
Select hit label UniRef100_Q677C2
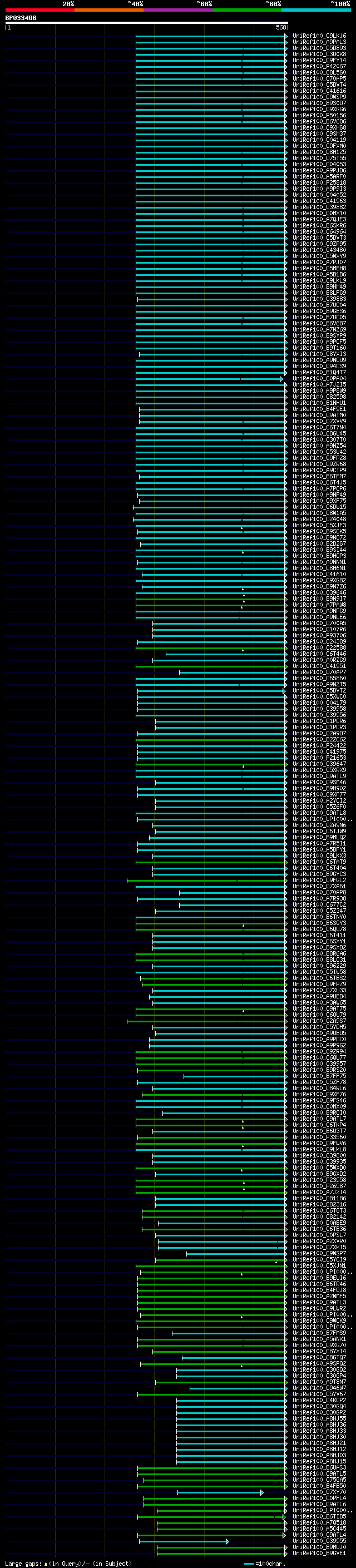pos(319,904)
